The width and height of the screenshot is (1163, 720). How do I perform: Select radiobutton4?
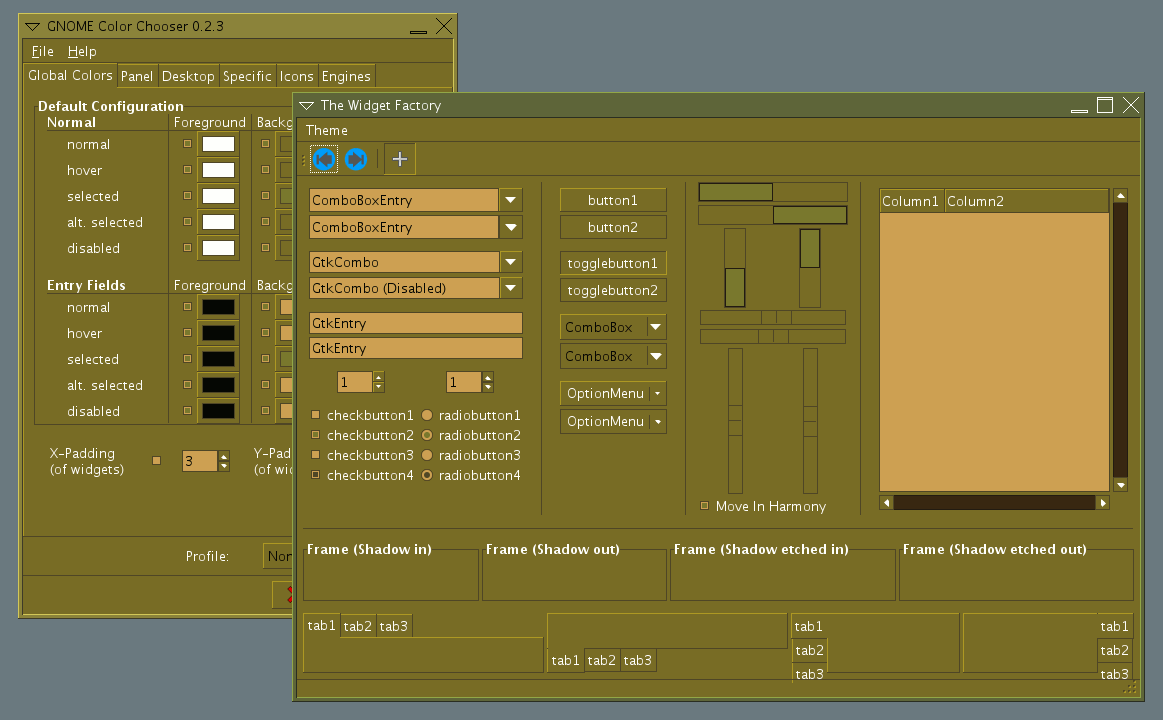coord(427,475)
